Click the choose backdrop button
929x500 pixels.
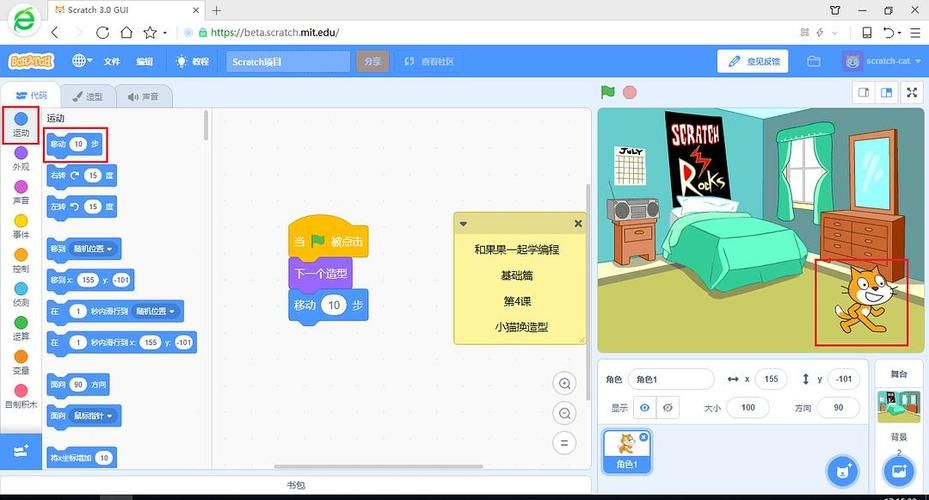coord(896,469)
